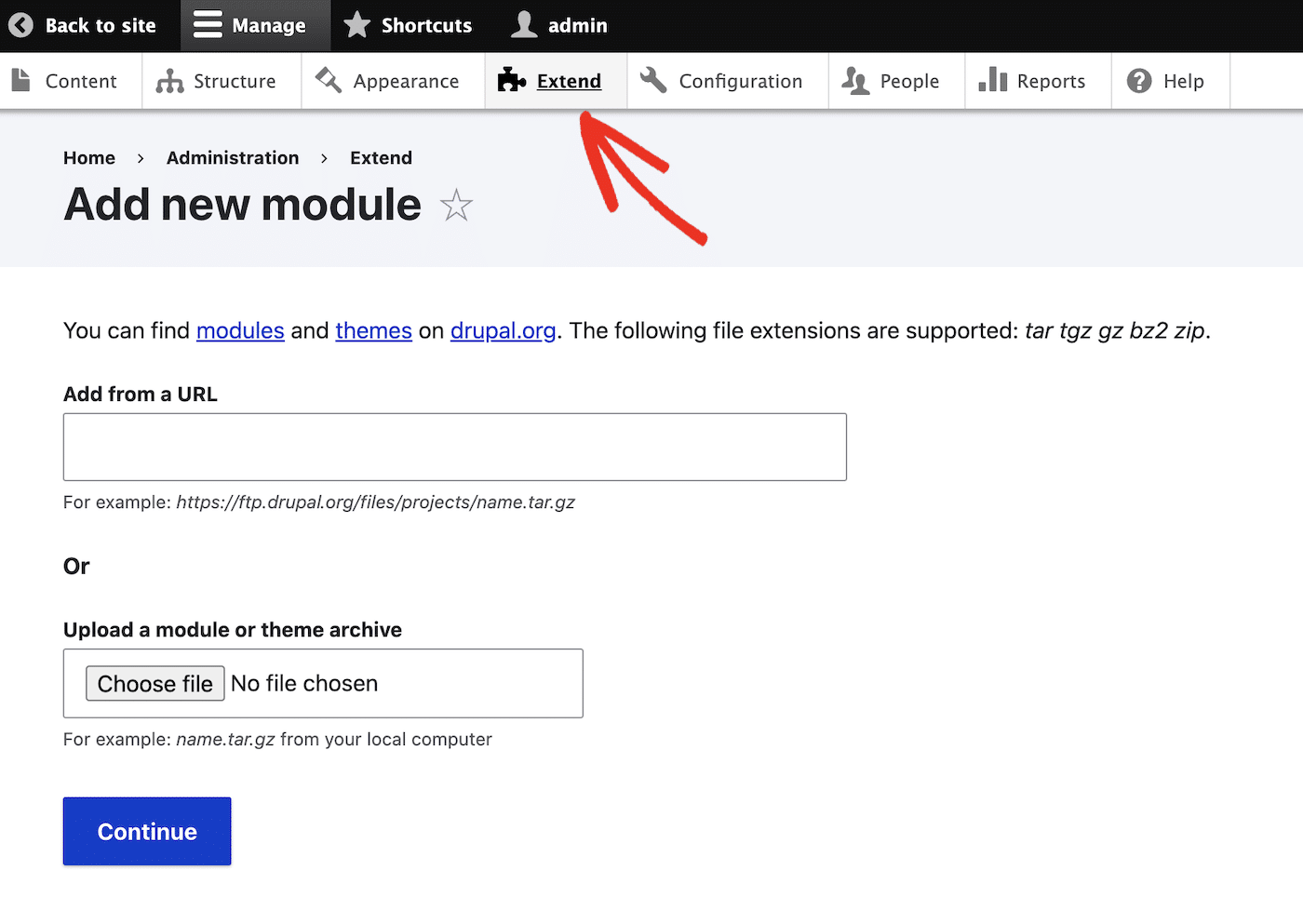
Task: Open Appearance via its brush icon
Action: (328, 81)
